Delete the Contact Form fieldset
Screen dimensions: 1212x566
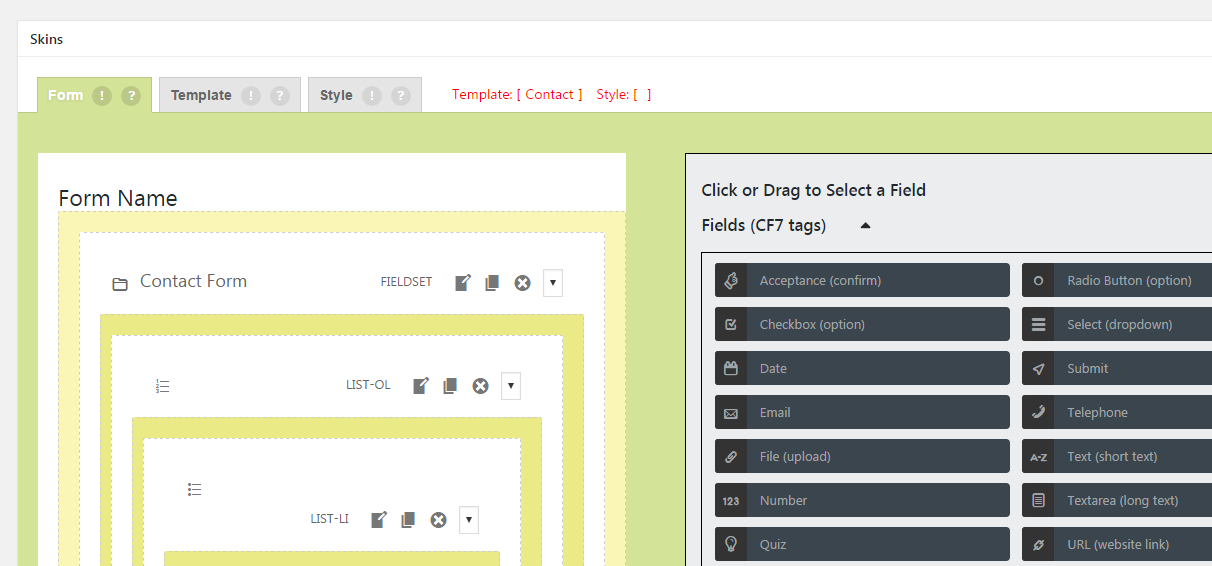[522, 283]
